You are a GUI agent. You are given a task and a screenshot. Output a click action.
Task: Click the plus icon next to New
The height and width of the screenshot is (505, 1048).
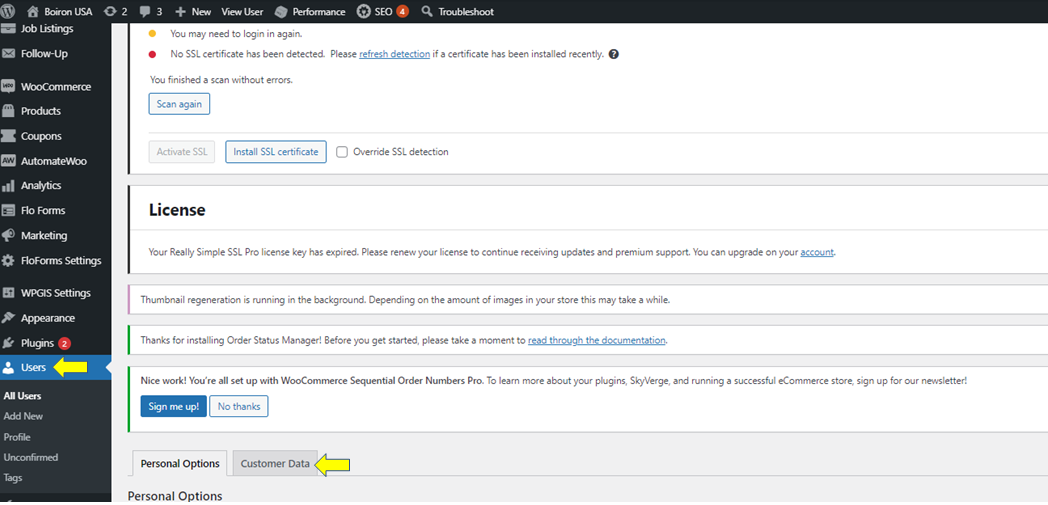[x=180, y=11]
